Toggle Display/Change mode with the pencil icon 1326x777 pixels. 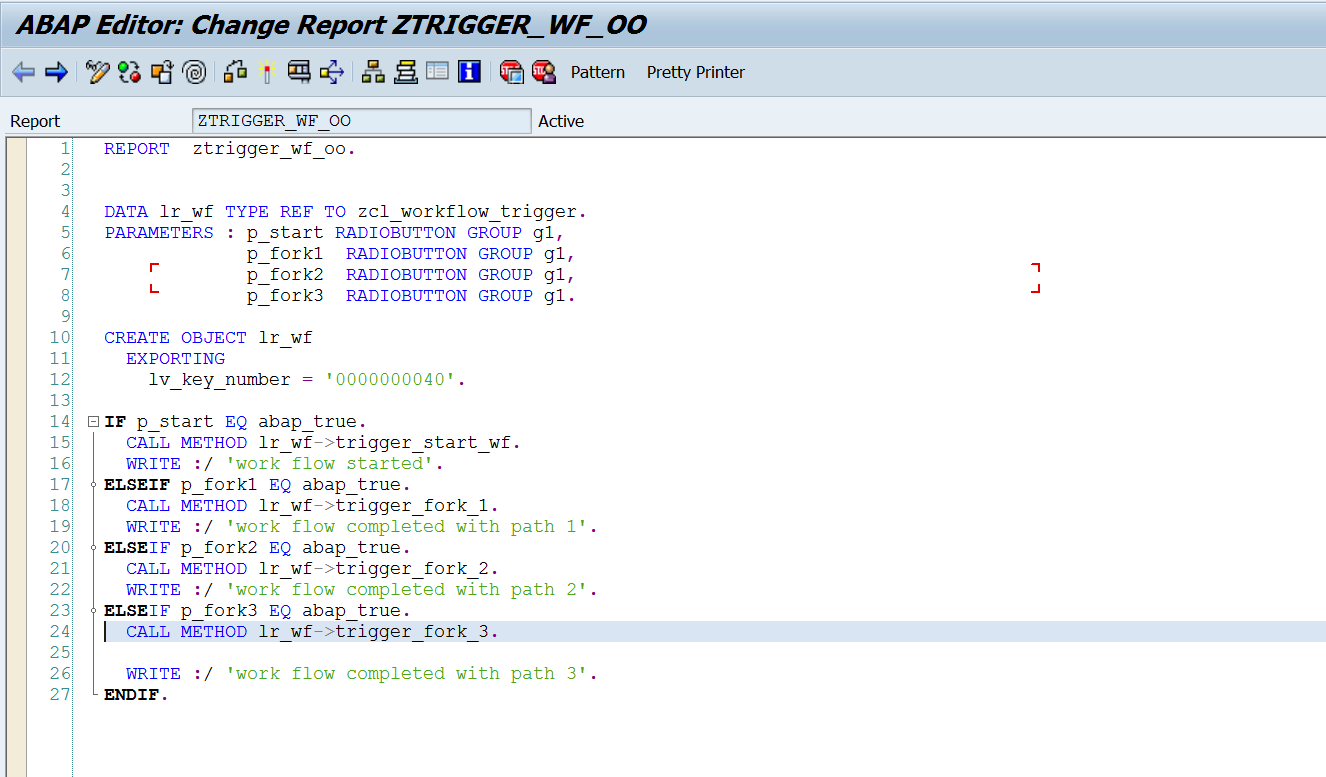(x=97, y=71)
